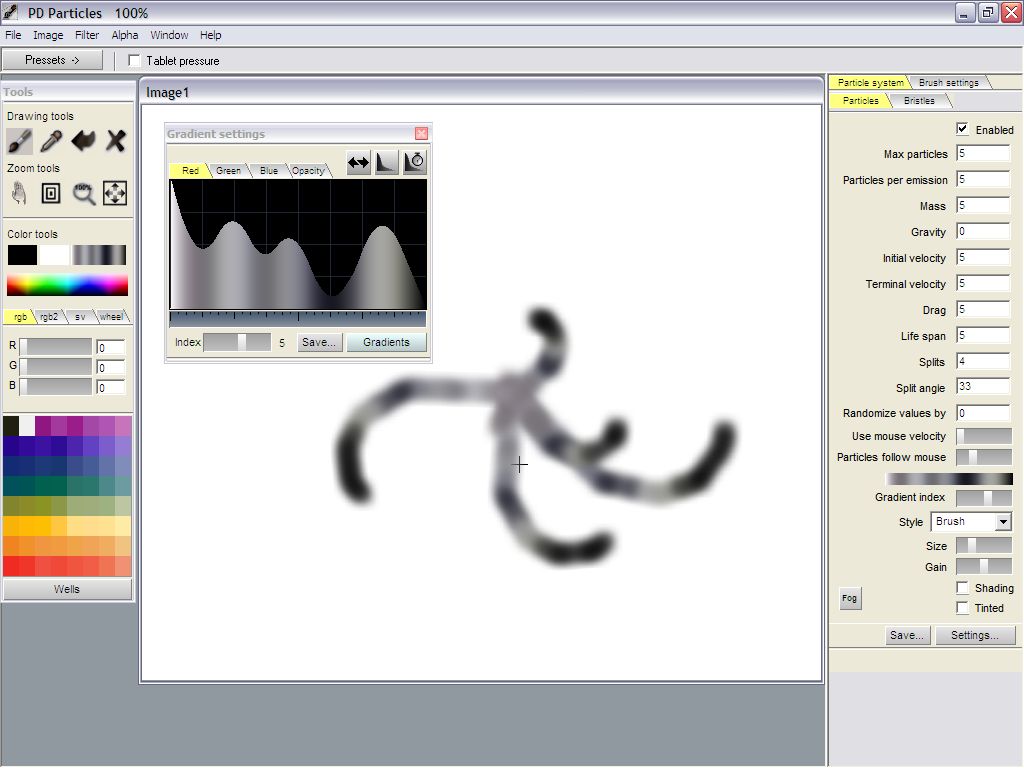The height and width of the screenshot is (768, 1024).
Task: Click the Gradients button
Action: point(386,342)
